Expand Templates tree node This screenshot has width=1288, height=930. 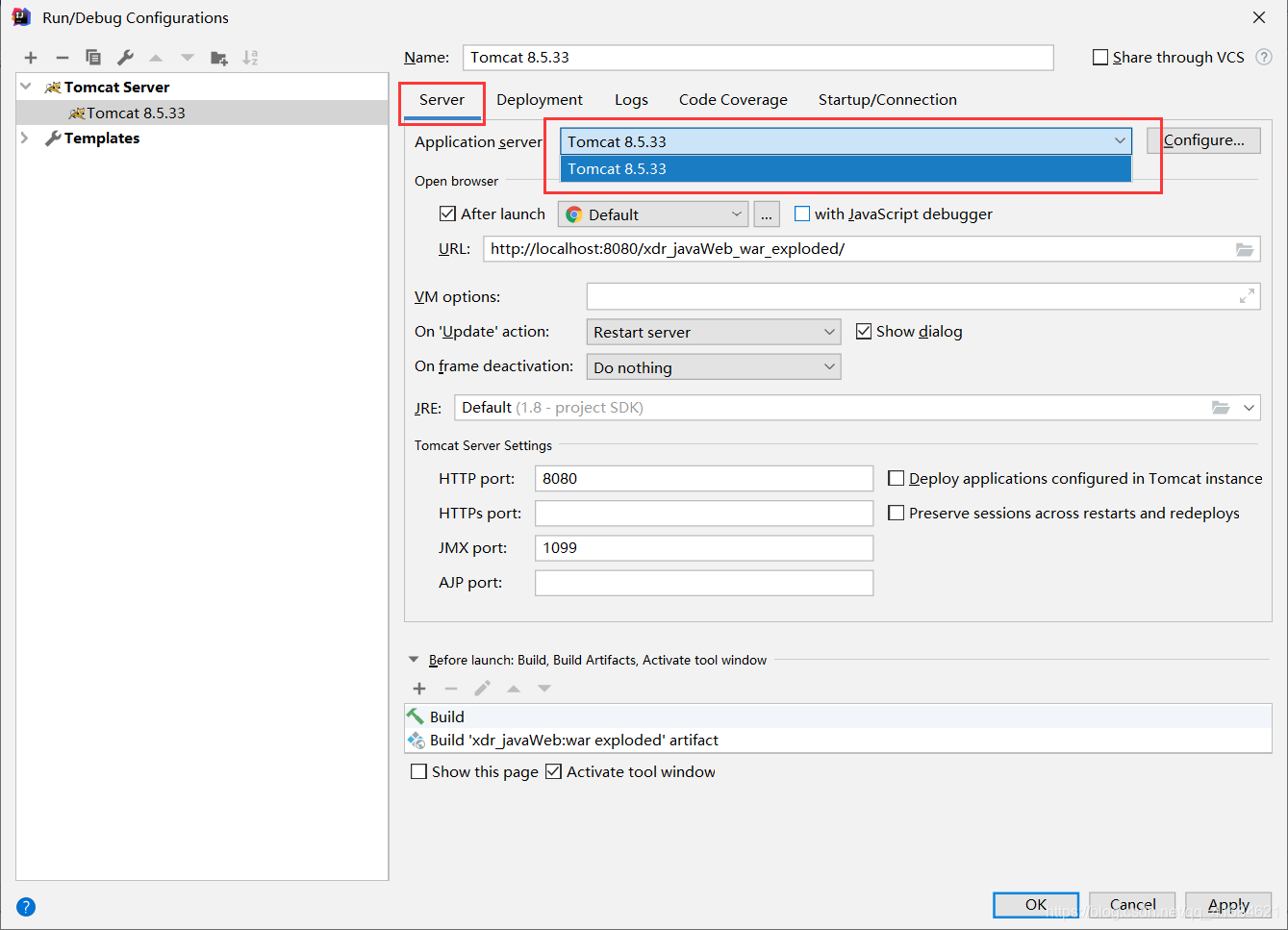click(x=25, y=138)
